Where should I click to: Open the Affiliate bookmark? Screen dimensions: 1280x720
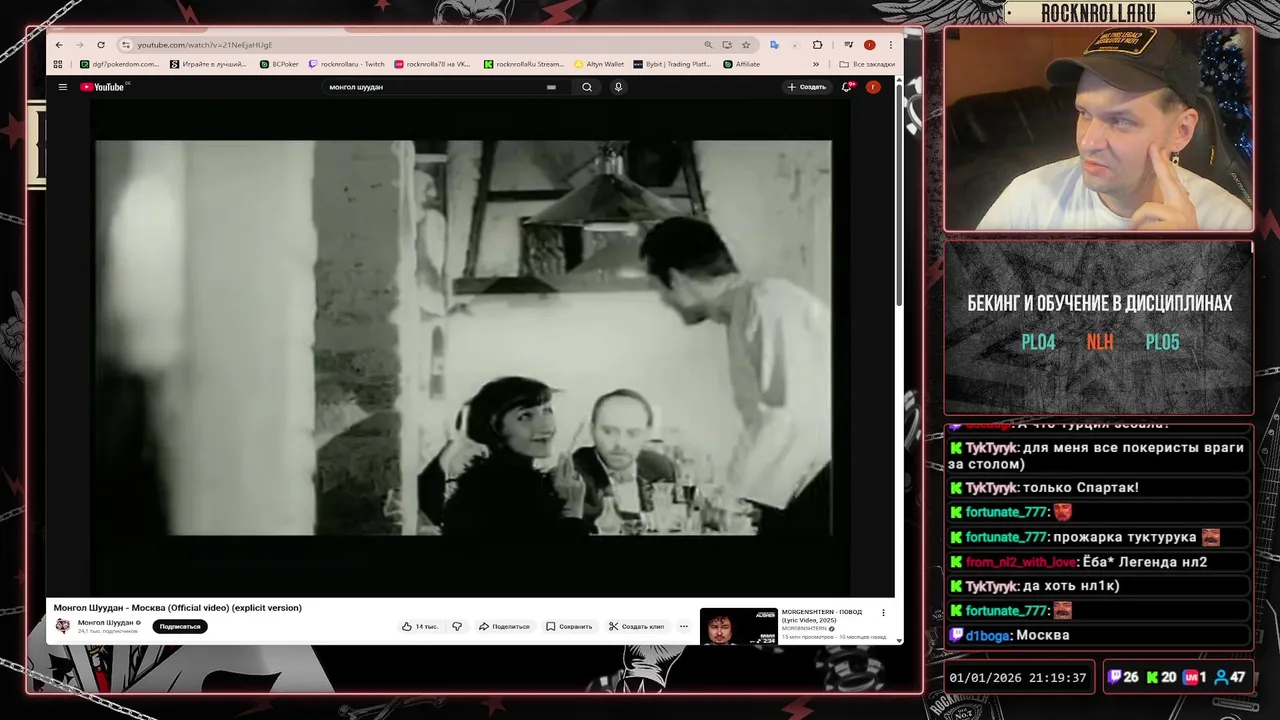pos(741,64)
